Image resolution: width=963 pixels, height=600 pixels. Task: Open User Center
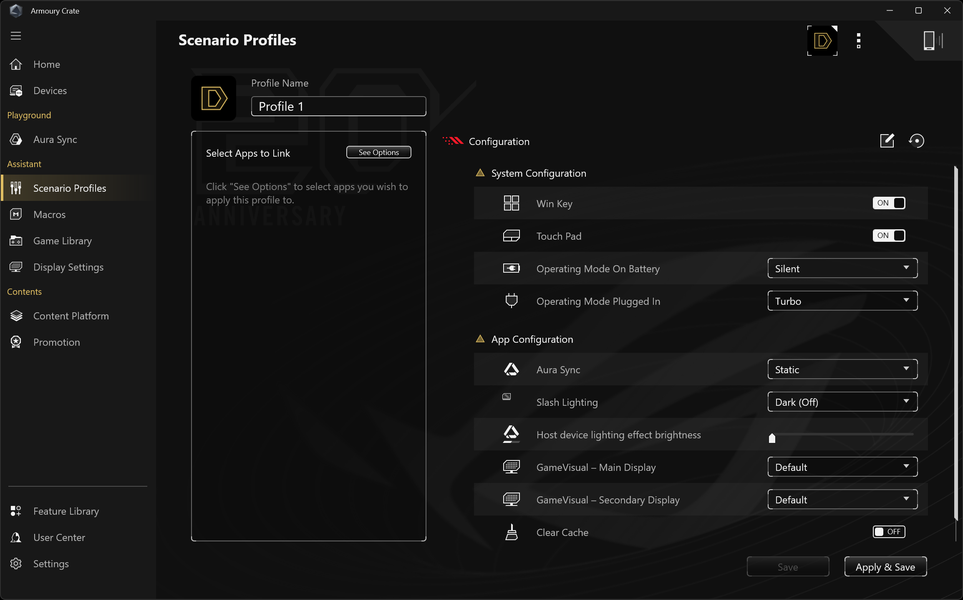(x=59, y=538)
